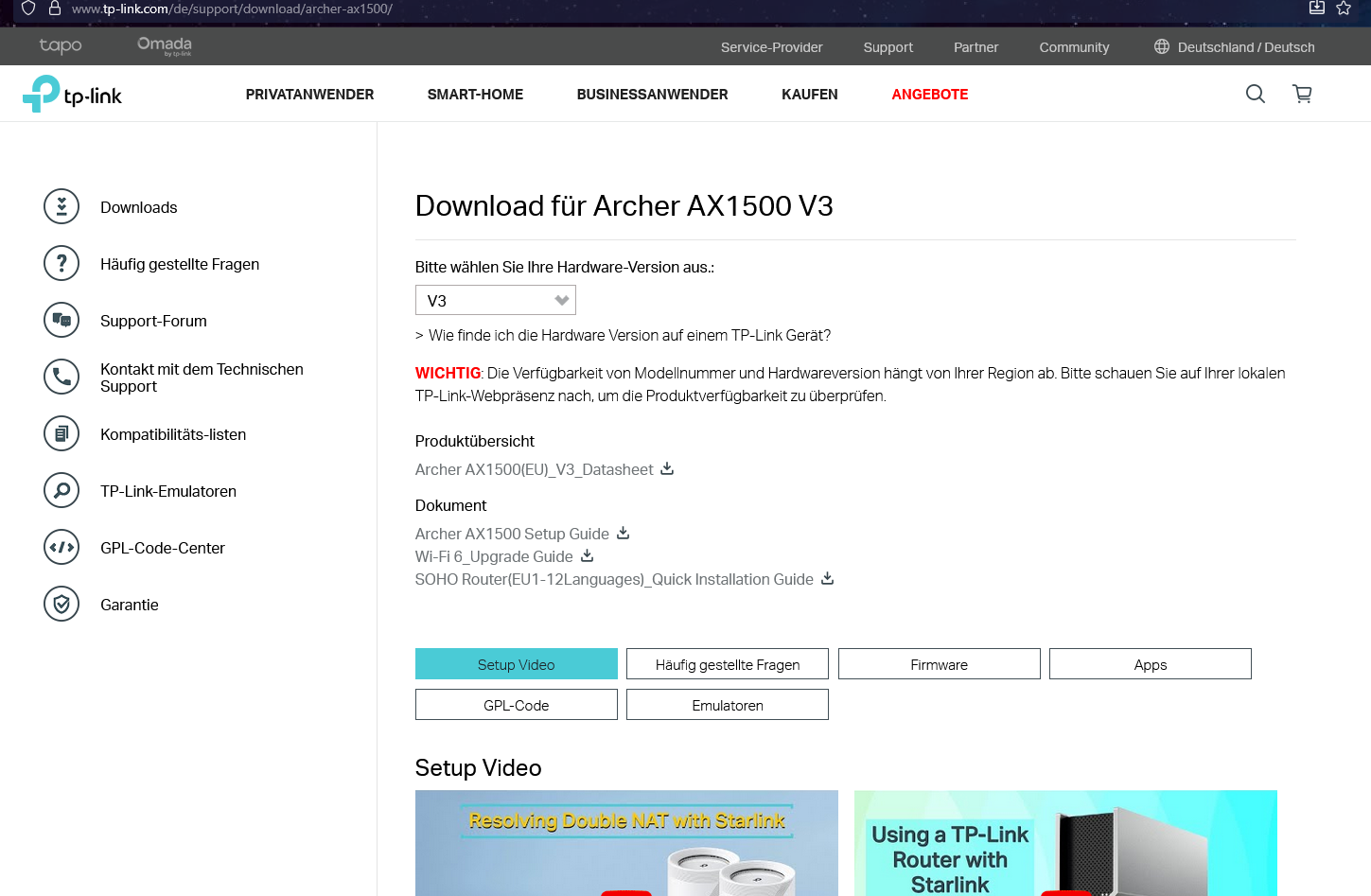Click the phone icon for technical support
Image resolution: width=1371 pixels, height=896 pixels.
pos(62,377)
